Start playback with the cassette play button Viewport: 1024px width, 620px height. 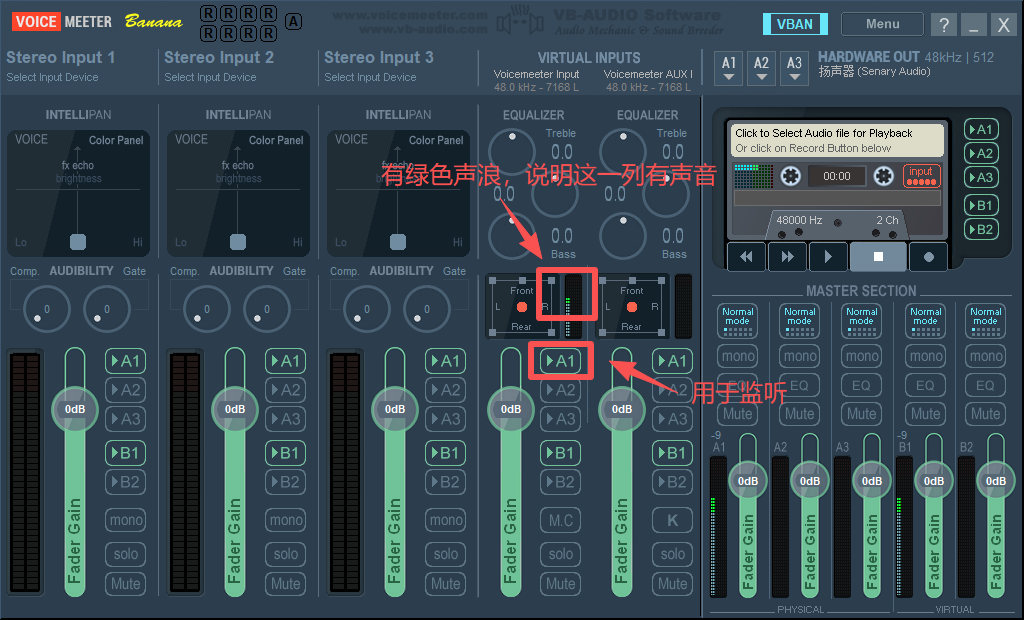point(827,257)
